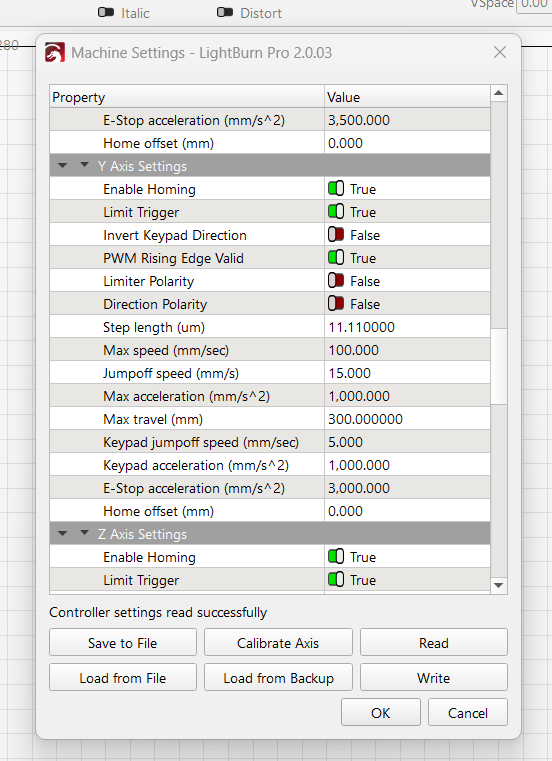
Task: Collapse the Y Axis Settings section
Action: 84,165
